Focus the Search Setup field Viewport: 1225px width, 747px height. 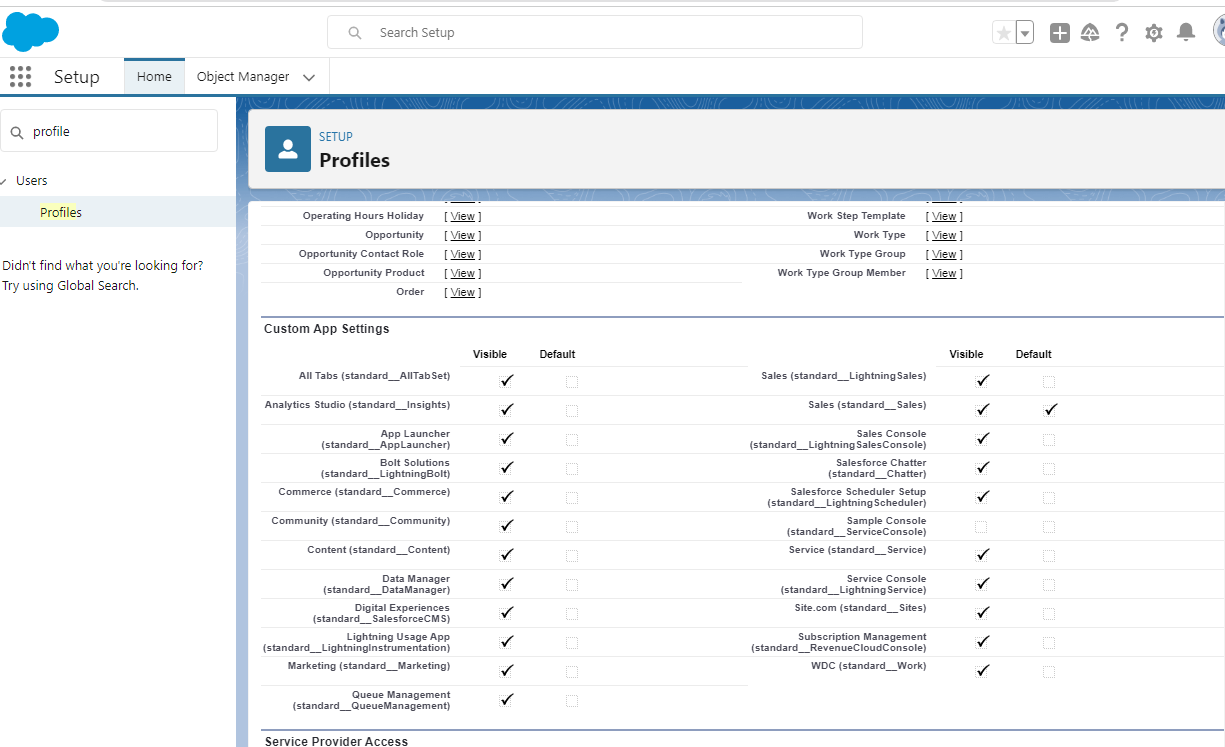click(595, 32)
